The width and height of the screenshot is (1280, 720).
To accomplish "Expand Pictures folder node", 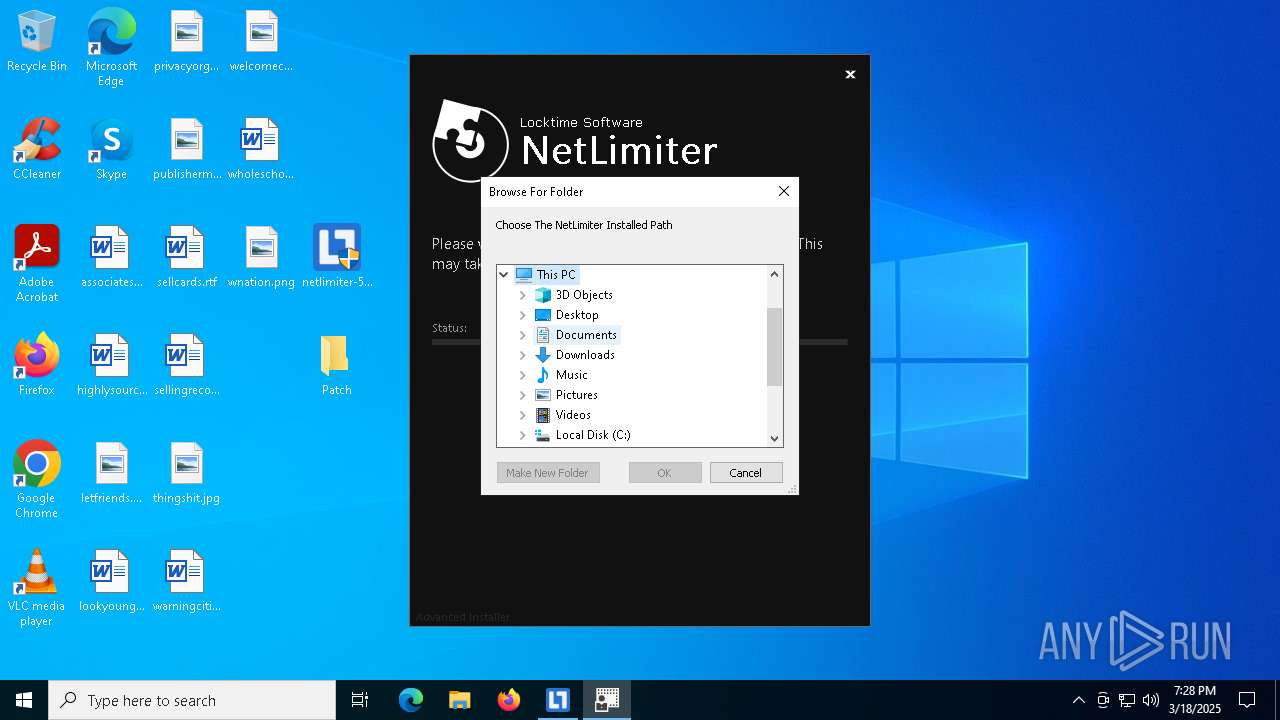I will (522, 395).
